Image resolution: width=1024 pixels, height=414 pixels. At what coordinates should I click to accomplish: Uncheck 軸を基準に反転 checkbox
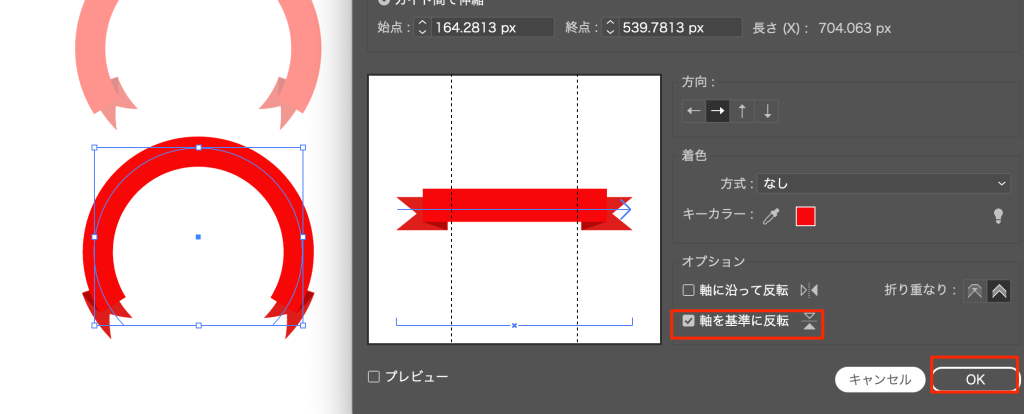click(688, 321)
